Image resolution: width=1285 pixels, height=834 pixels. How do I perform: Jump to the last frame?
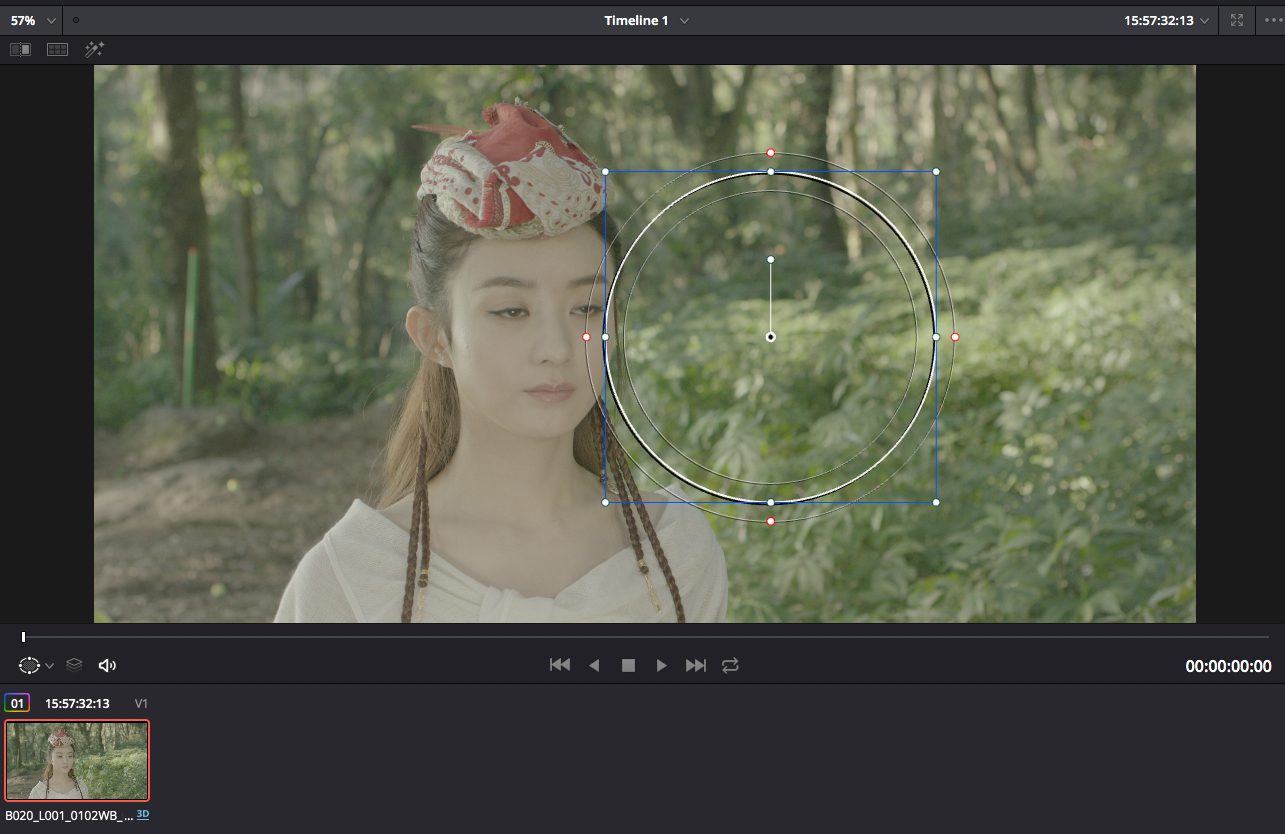696,665
